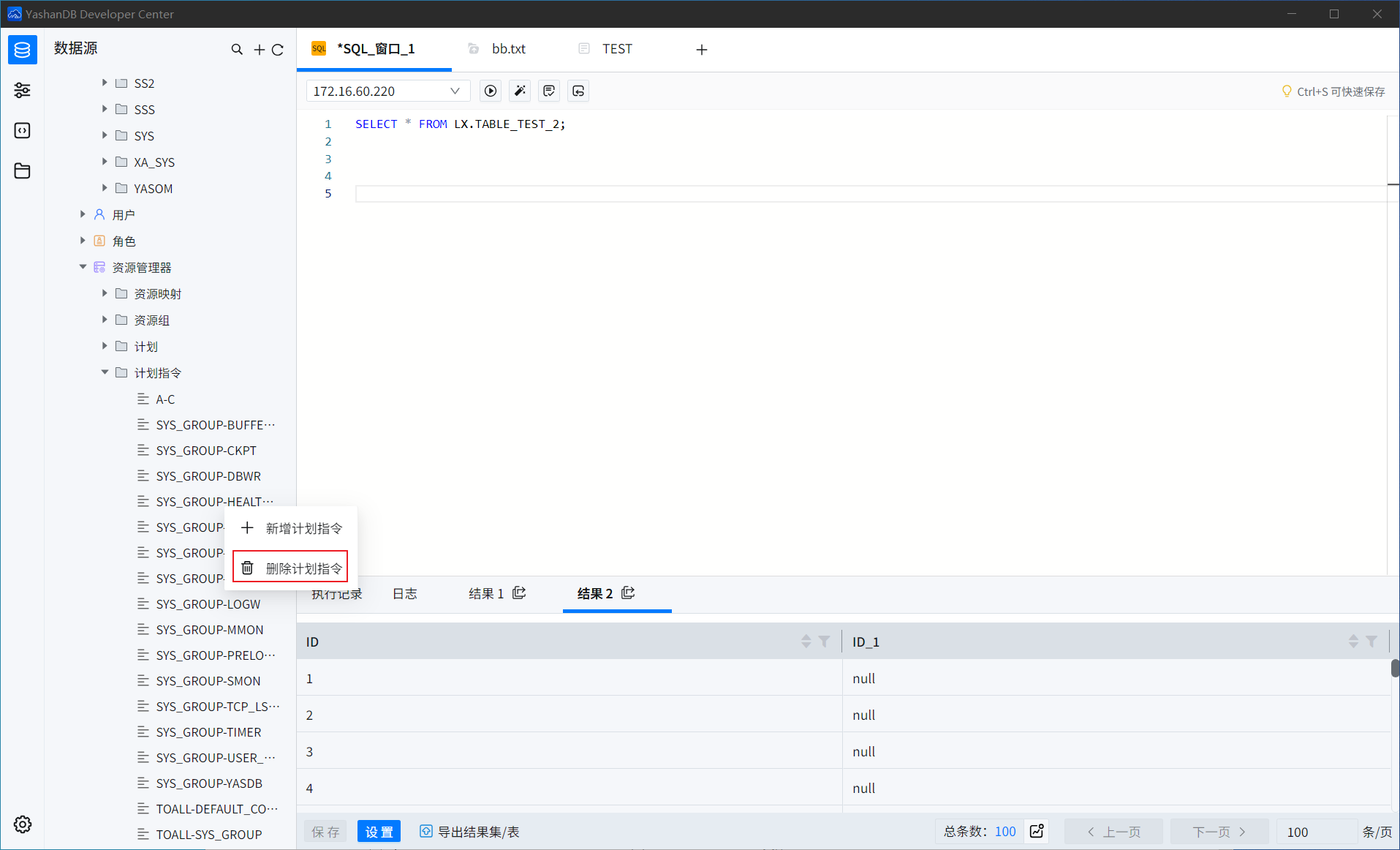The height and width of the screenshot is (850, 1400).
Task: Go to 下一页 next page
Action: coord(1219,832)
